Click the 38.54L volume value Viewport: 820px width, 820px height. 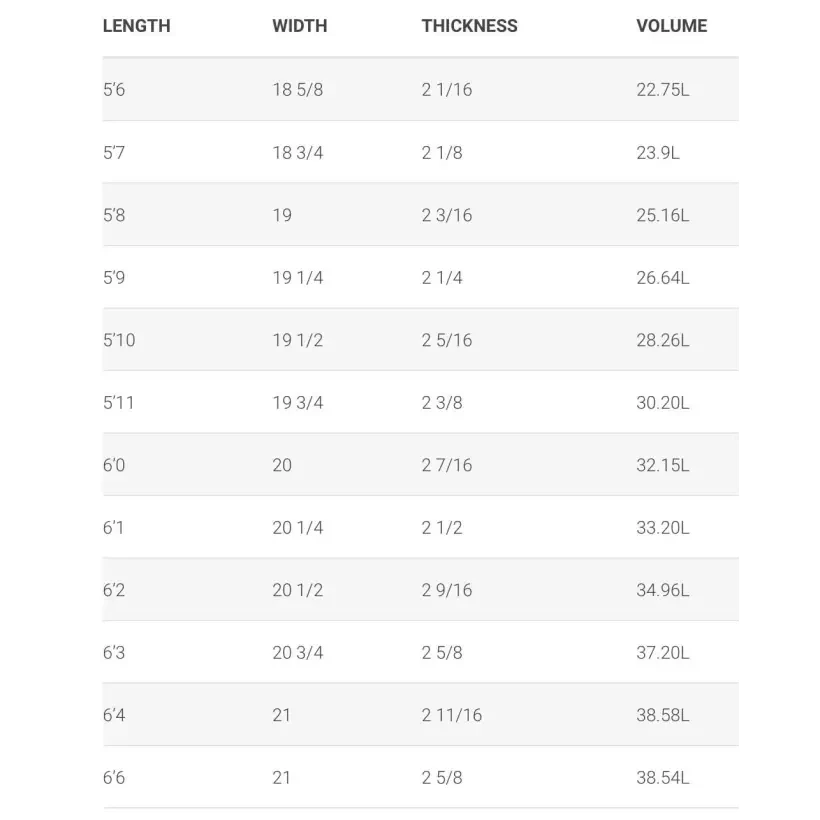click(x=662, y=778)
